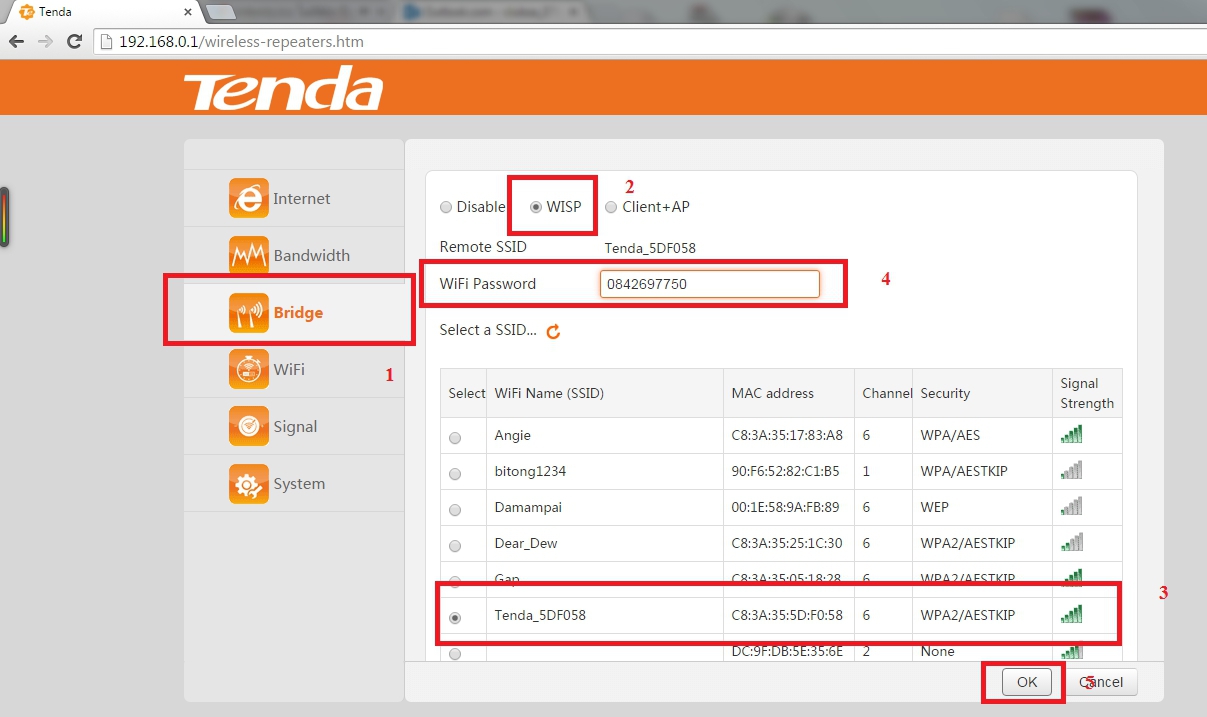Screen dimensions: 1207x717
Task: Confirm settings with the OK button
Action: (1027, 682)
